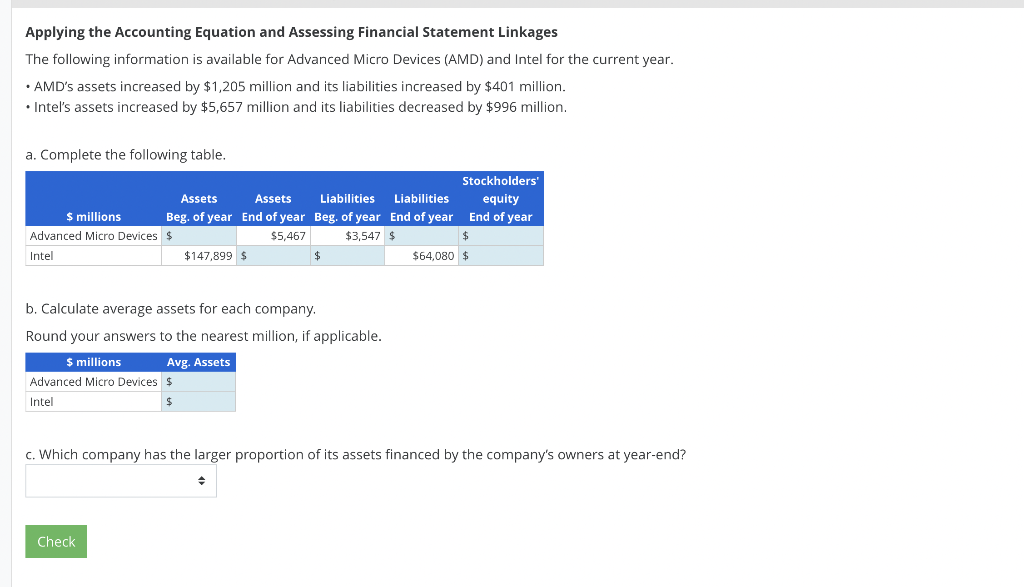Click AMD's Avg. Assets input field
Viewport: 1024px width, 587px height.
click(200, 382)
